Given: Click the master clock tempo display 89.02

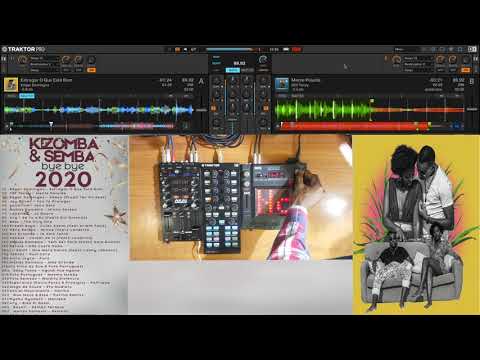Looking at the screenshot, I should (239, 63).
